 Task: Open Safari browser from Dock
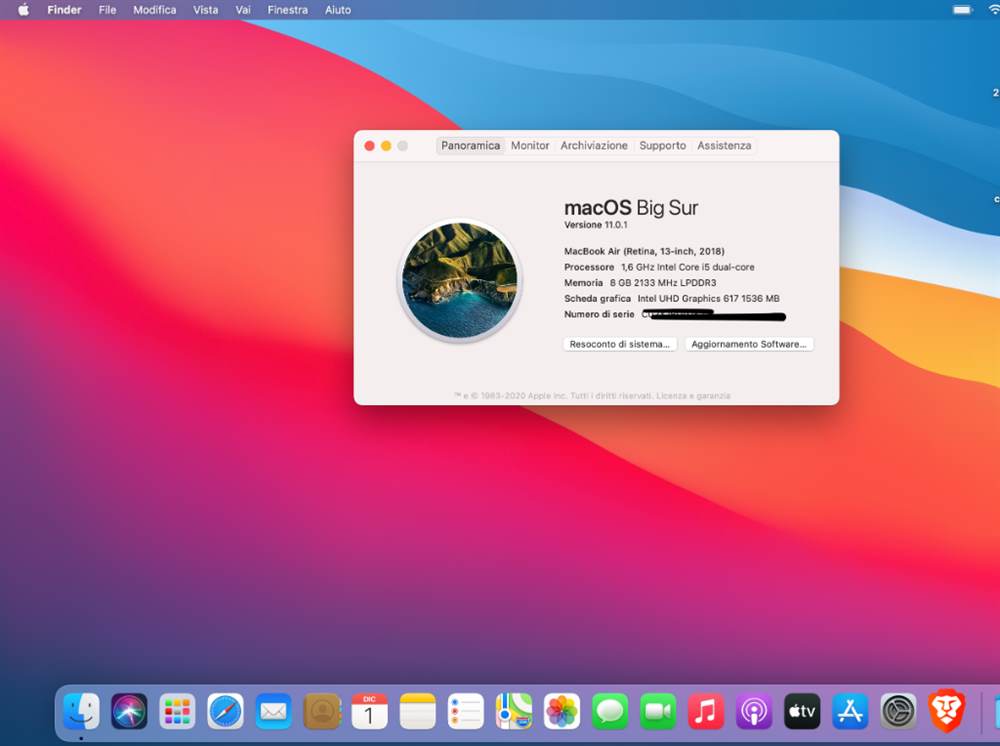(x=225, y=711)
